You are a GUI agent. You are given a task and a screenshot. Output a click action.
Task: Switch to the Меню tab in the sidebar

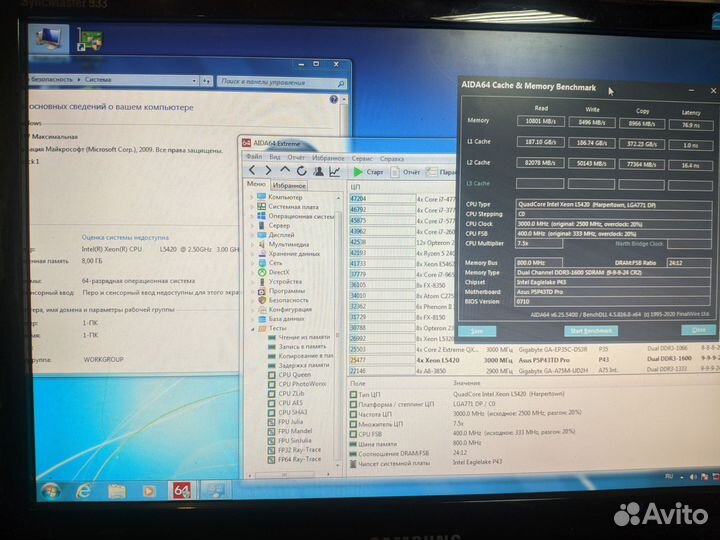pos(256,184)
